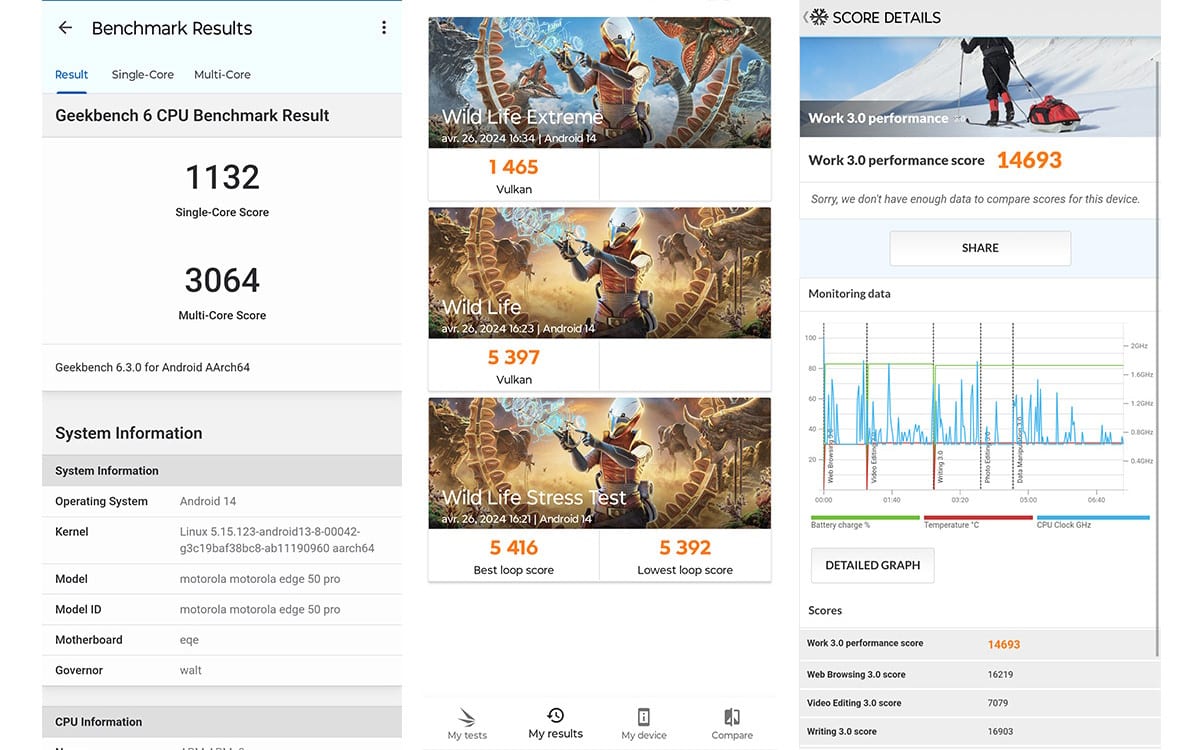1200x750 pixels.
Task: Open the My tests section in 3DMark
Action: tap(467, 724)
